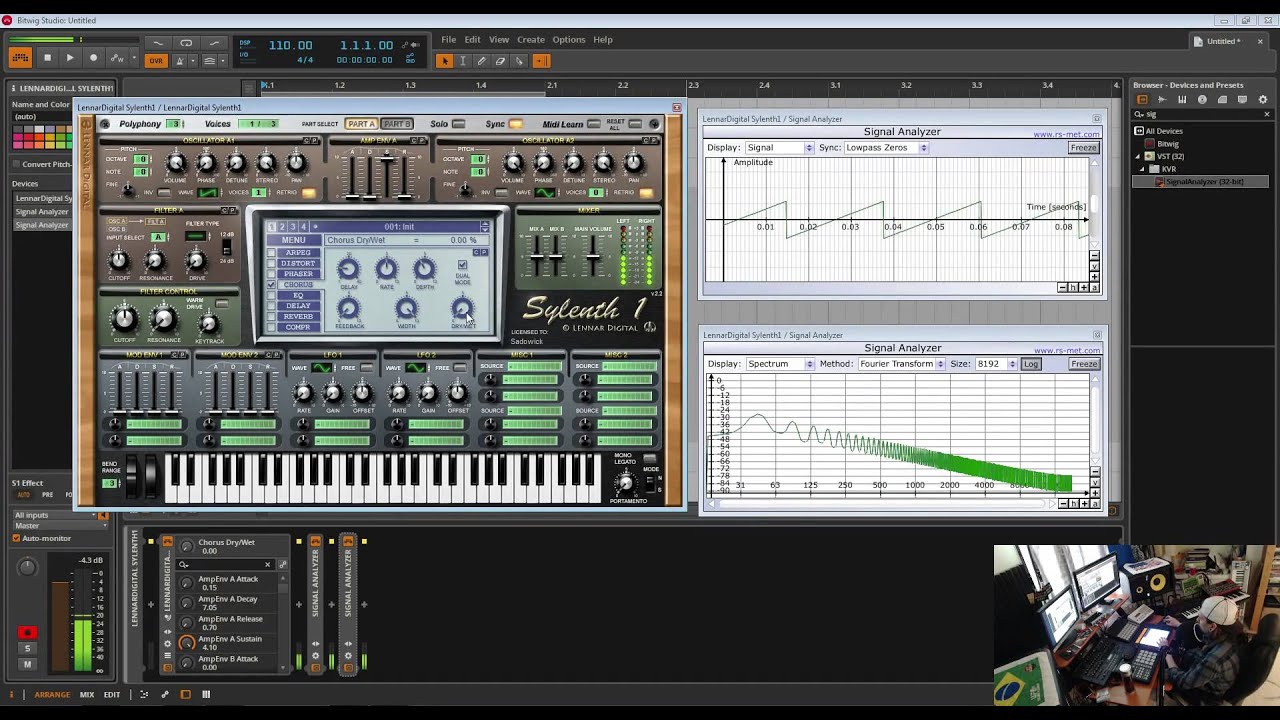1280x720 pixels.
Task: Enable the PHASER effect checkbox
Action: coord(271,274)
